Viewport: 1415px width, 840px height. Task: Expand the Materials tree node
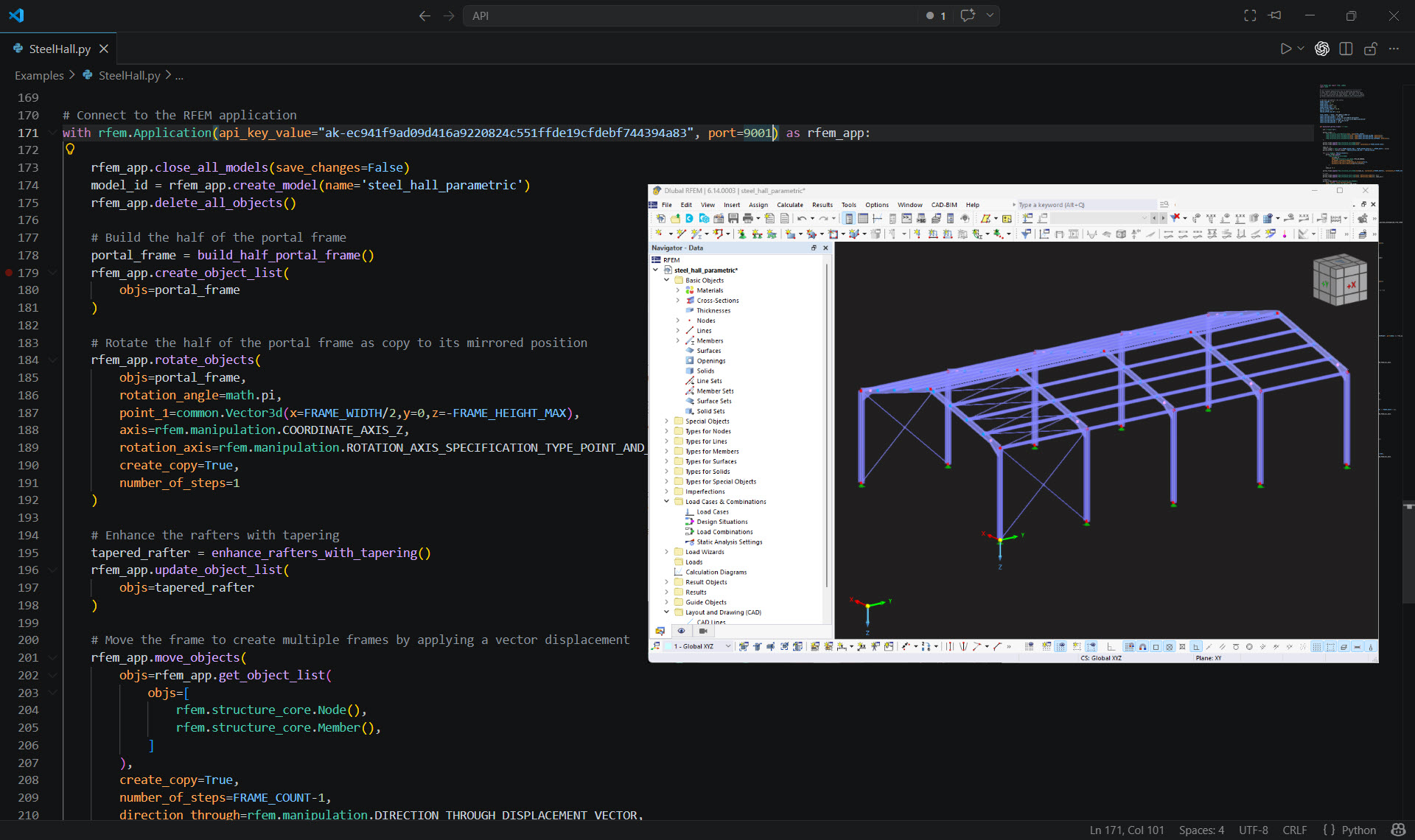coord(678,290)
